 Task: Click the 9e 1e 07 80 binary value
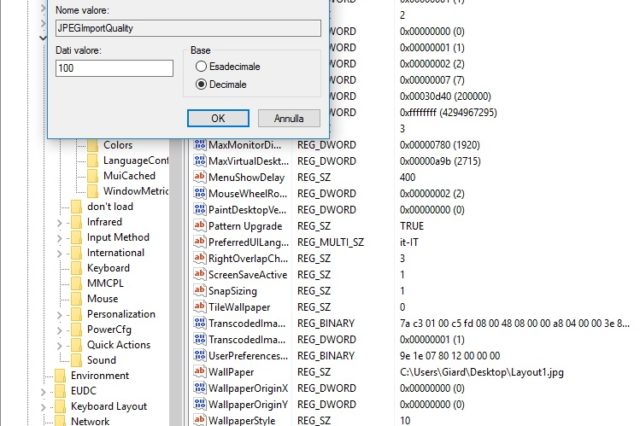[450, 355]
